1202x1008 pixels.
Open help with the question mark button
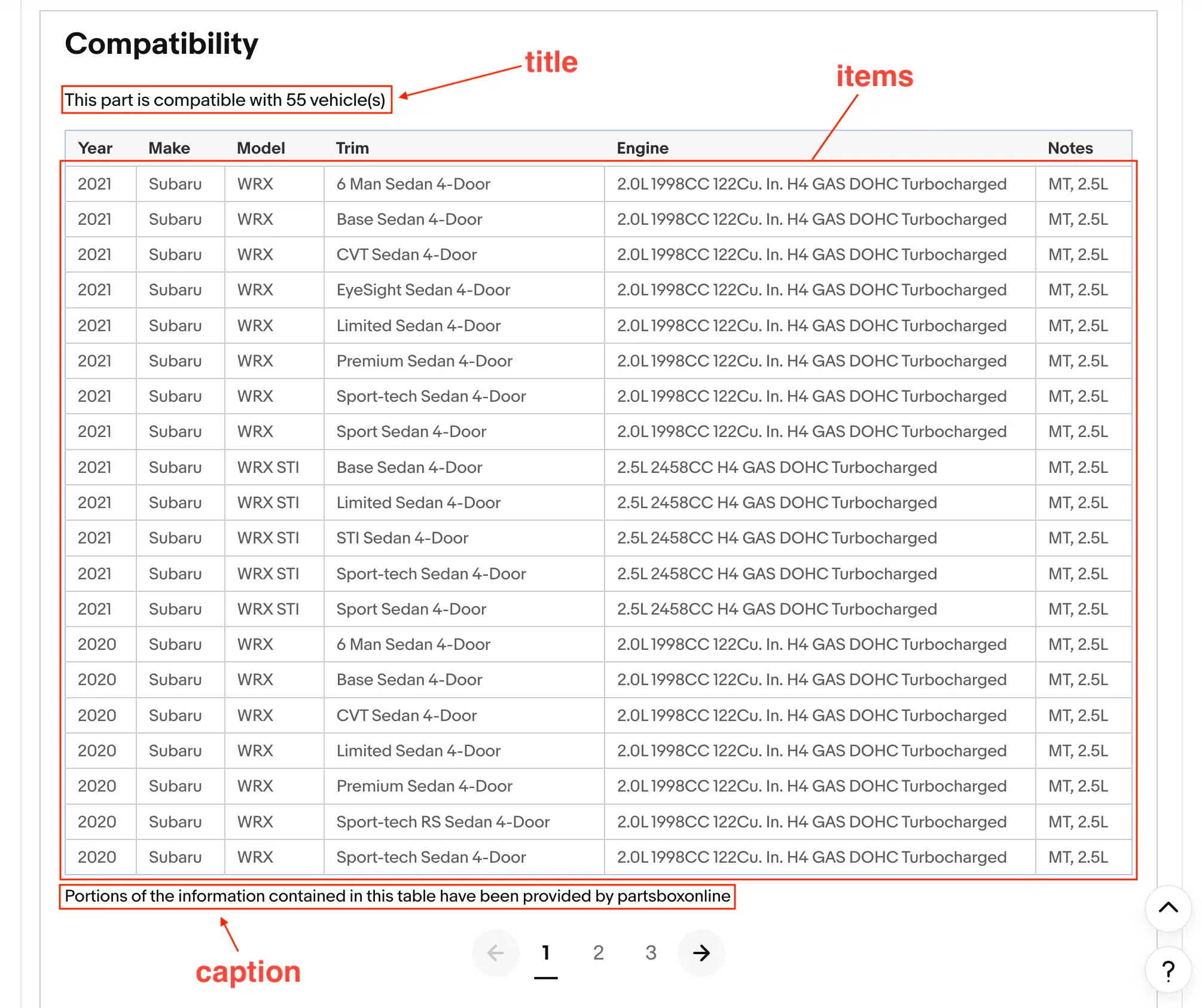click(x=1169, y=971)
